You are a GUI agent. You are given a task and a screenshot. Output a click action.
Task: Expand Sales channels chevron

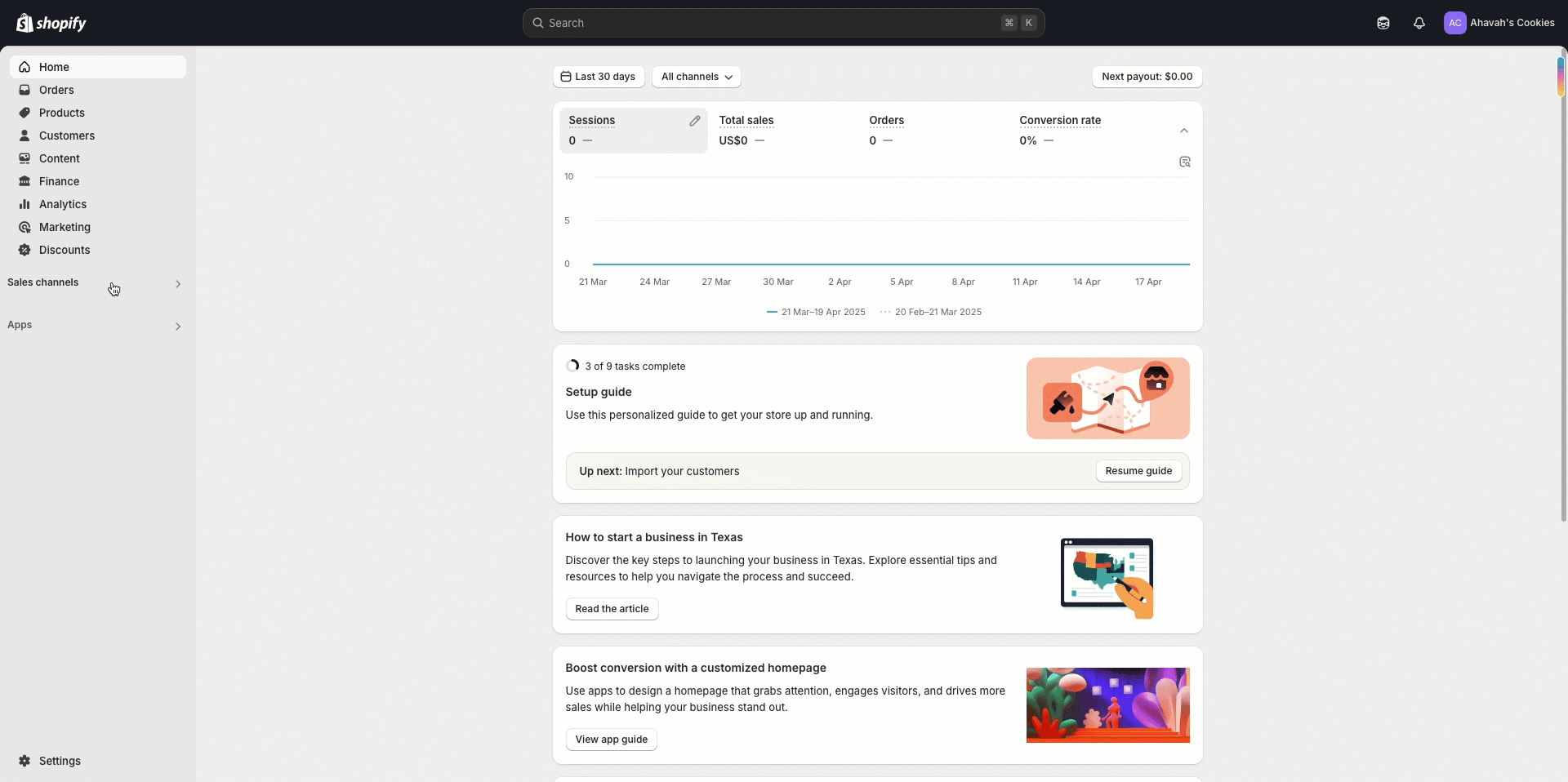click(178, 284)
